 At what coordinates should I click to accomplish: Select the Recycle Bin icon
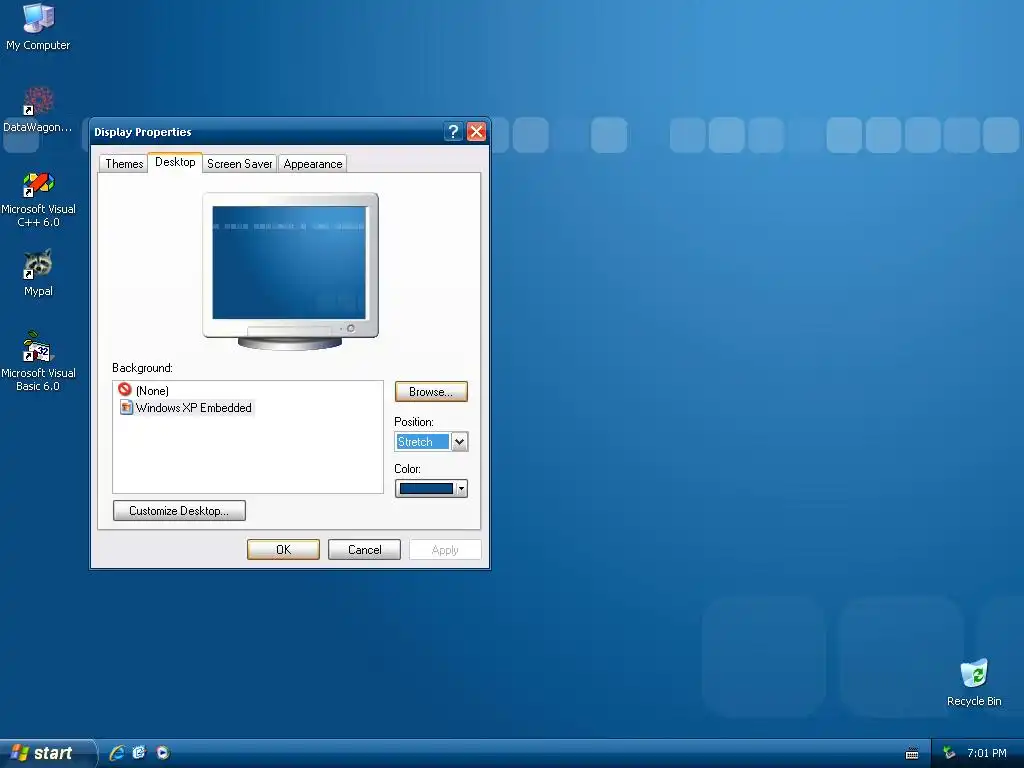point(974,682)
